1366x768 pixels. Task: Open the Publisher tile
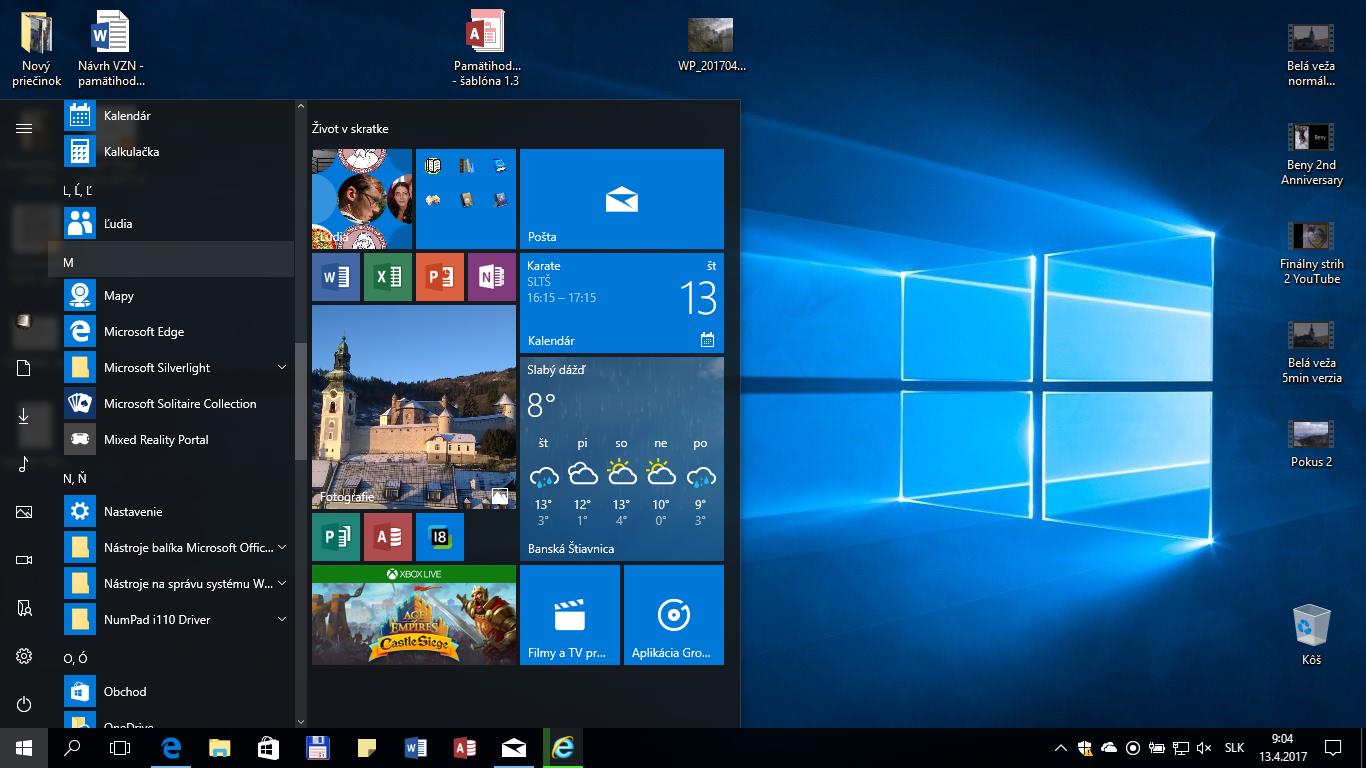click(x=336, y=537)
